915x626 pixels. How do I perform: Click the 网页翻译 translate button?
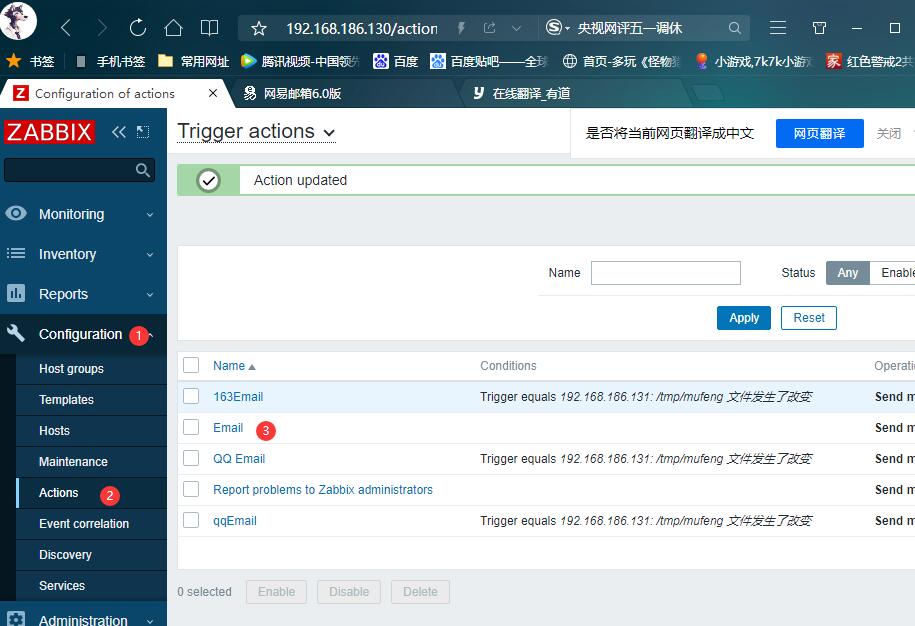[x=819, y=134]
